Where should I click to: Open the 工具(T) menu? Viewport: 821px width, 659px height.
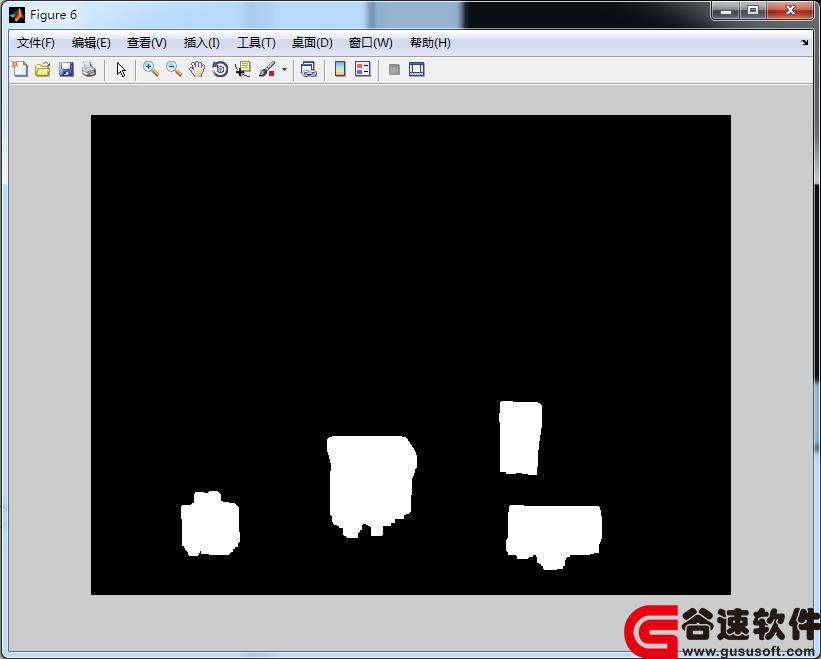[256, 43]
